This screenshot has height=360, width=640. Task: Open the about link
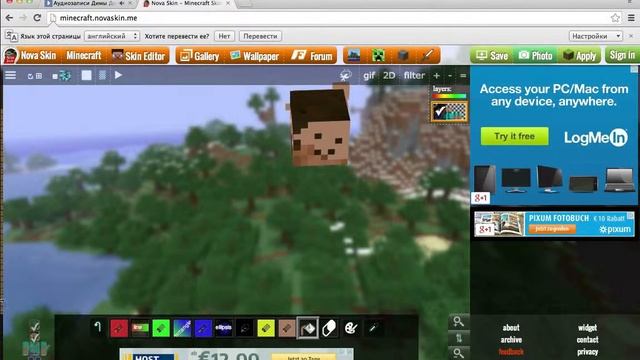coord(511,328)
